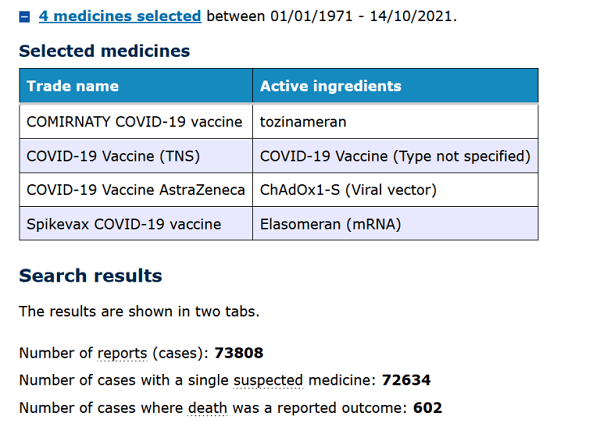The width and height of the screenshot is (600, 434).
Task: Select the COVID-19 Vaccine (TNS) row
Action: point(92,156)
